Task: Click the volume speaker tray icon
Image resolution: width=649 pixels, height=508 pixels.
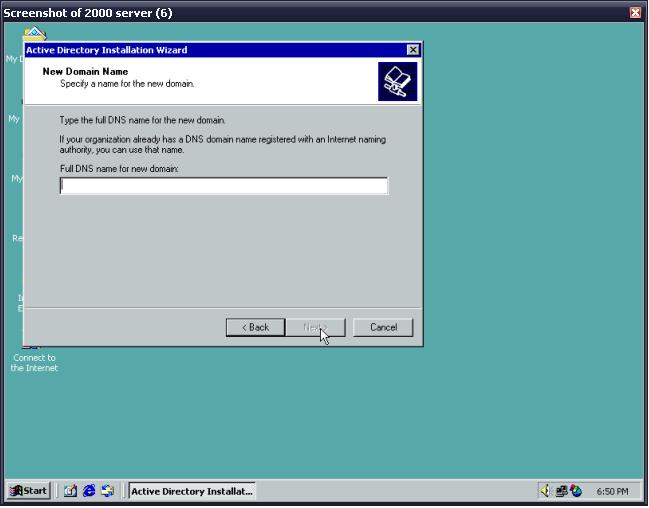Action: (x=546, y=491)
